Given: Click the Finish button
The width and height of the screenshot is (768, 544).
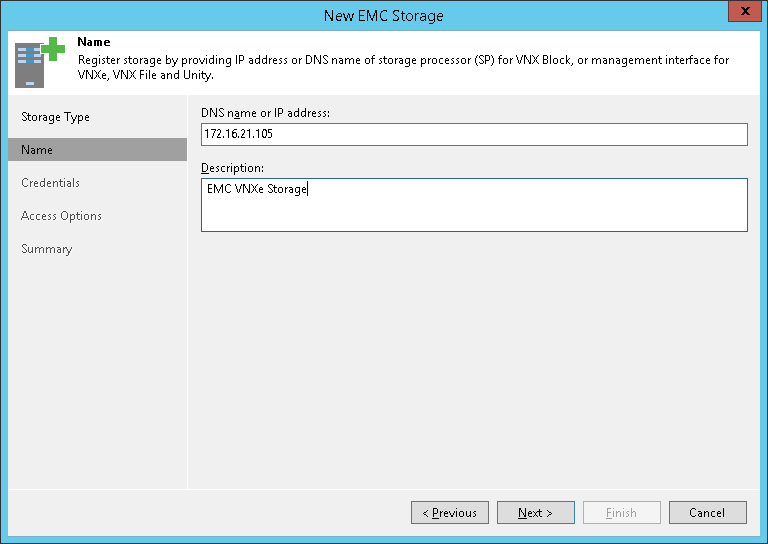Looking at the screenshot, I should 621,513.
